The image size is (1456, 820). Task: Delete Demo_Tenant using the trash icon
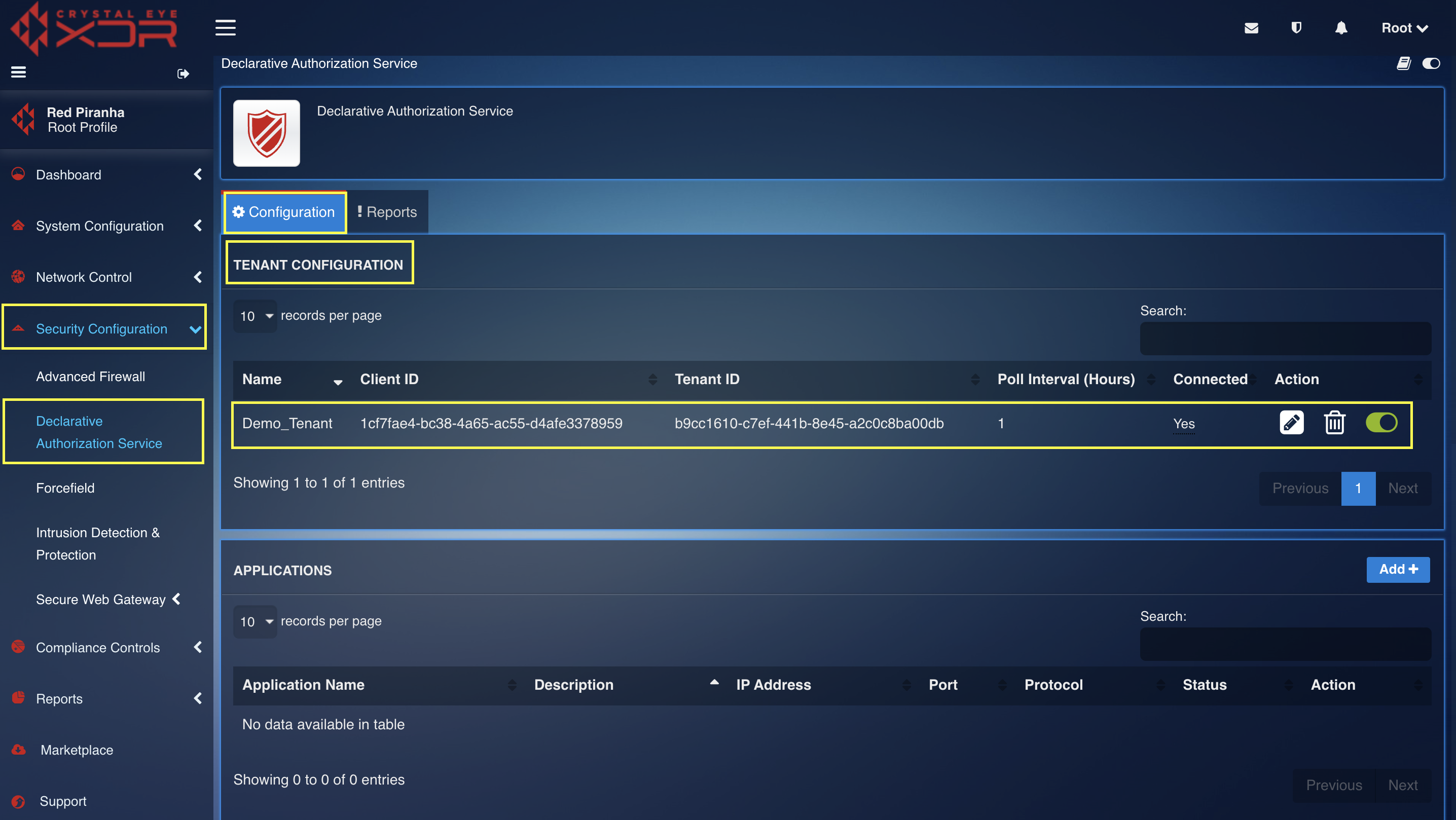click(x=1334, y=422)
